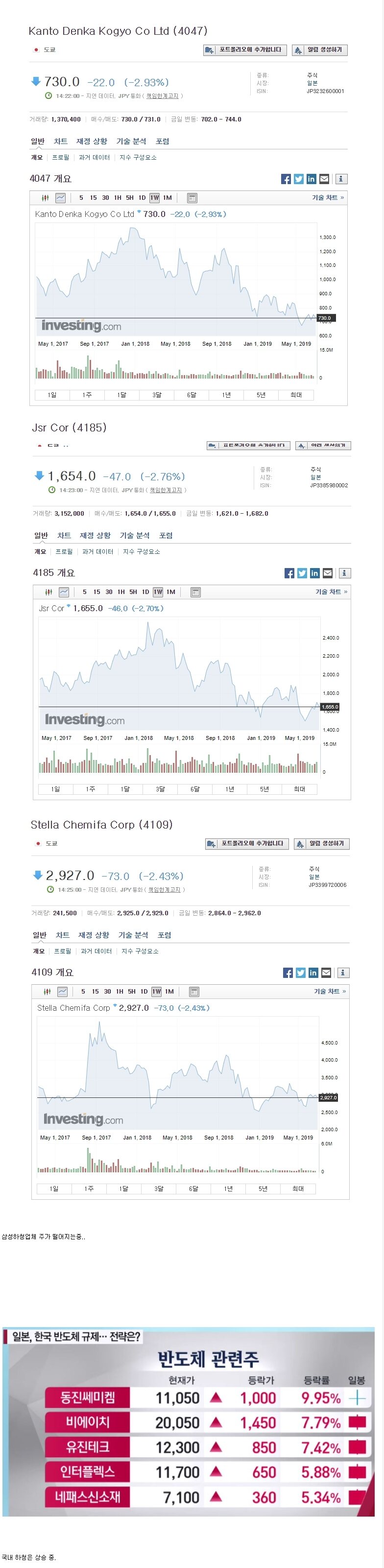Switch to 과거 데이터 subtab for Stella Chemifa
Image resolution: width=384 pixels, height=1568 pixels.
(96, 951)
